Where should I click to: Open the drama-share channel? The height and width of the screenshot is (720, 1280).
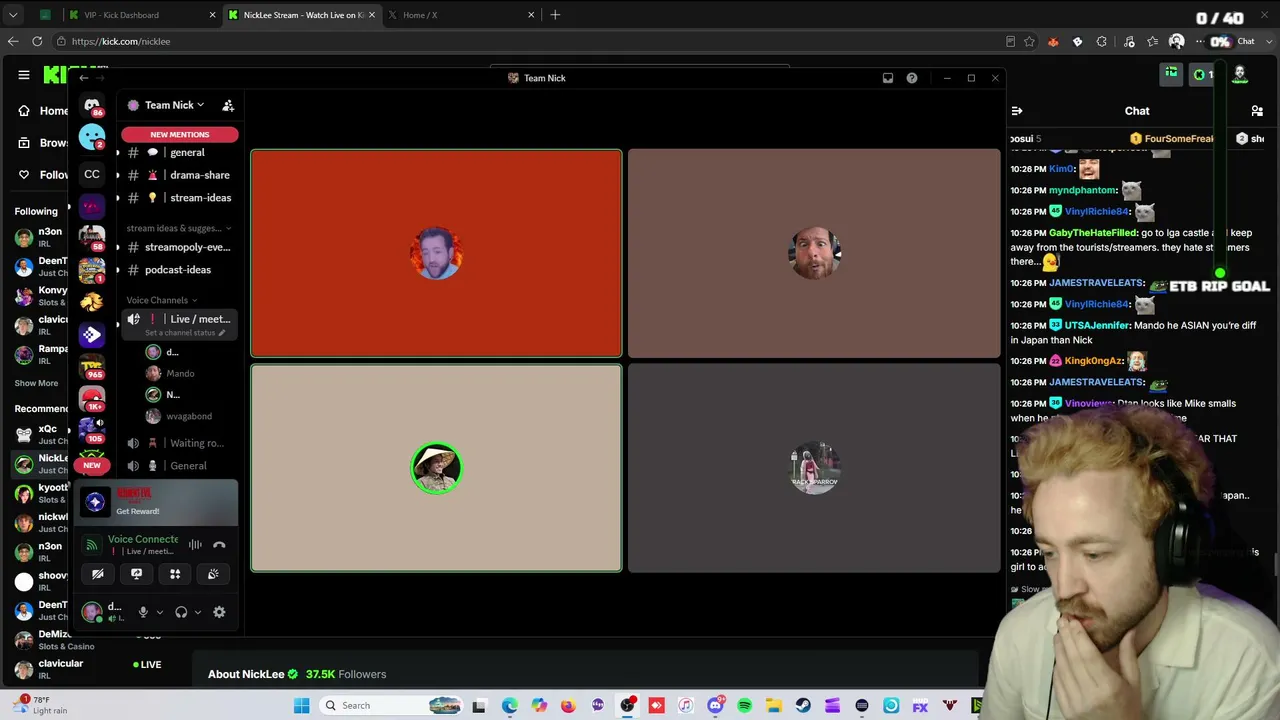pos(178,175)
